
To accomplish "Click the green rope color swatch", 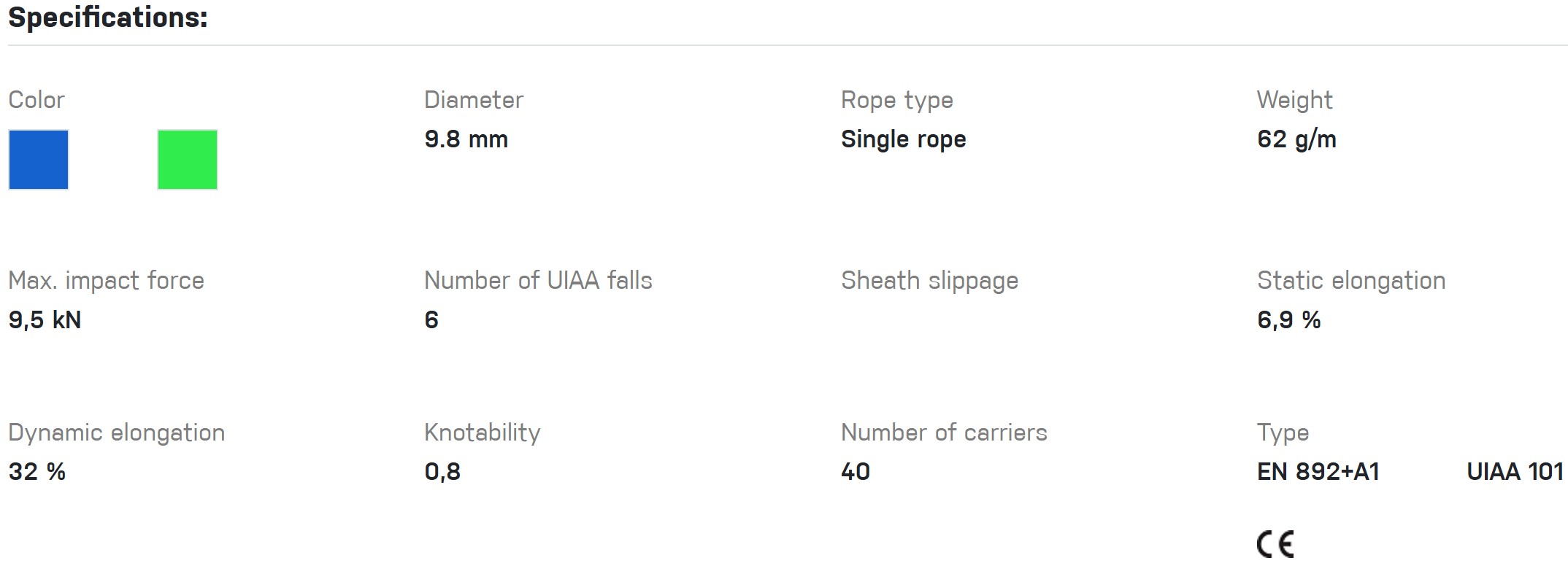I will point(188,160).
